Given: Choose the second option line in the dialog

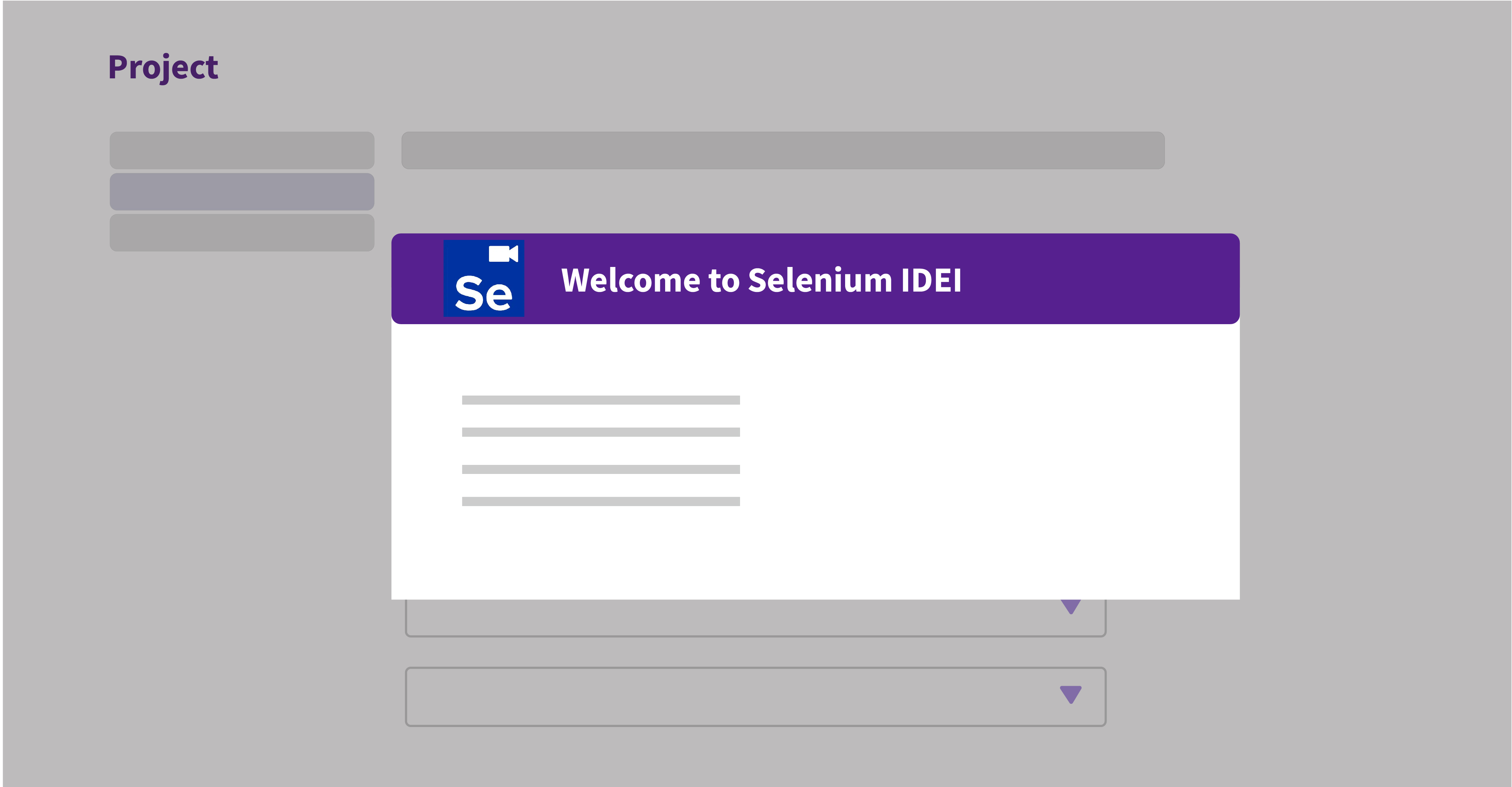Looking at the screenshot, I should pyautogui.click(x=600, y=432).
